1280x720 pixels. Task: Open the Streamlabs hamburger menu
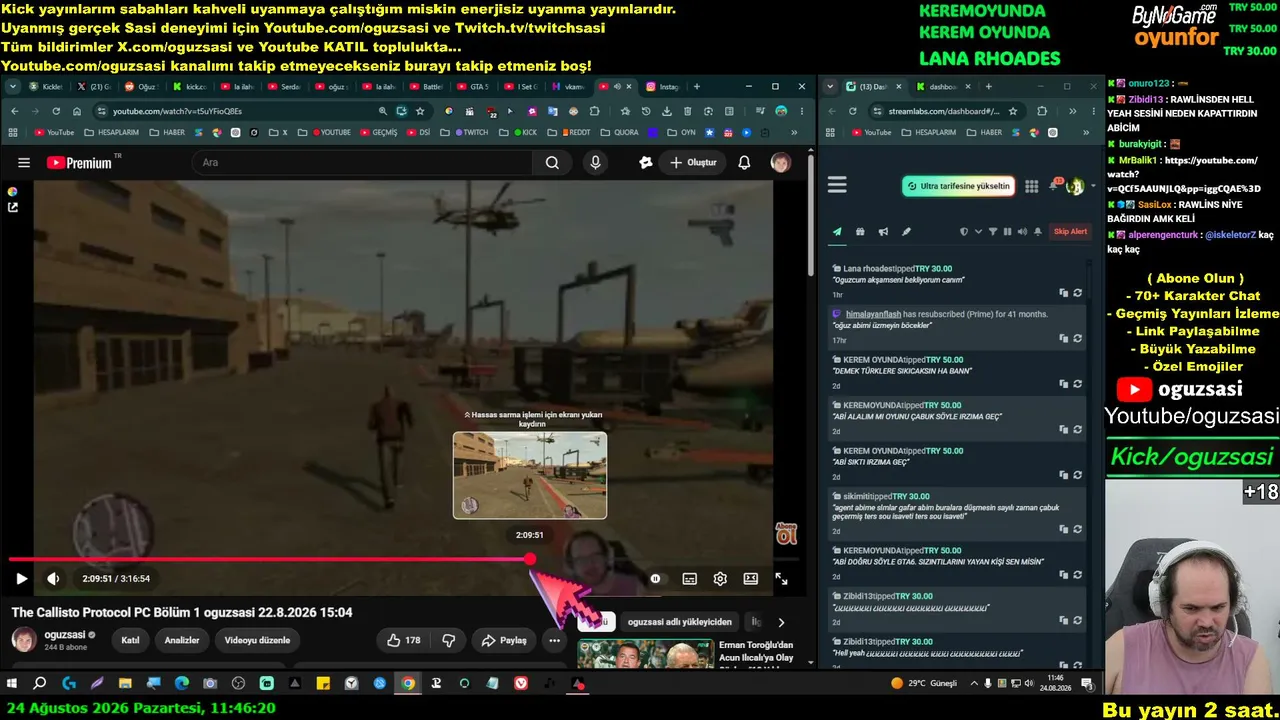pyautogui.click(x=838, y=185)
